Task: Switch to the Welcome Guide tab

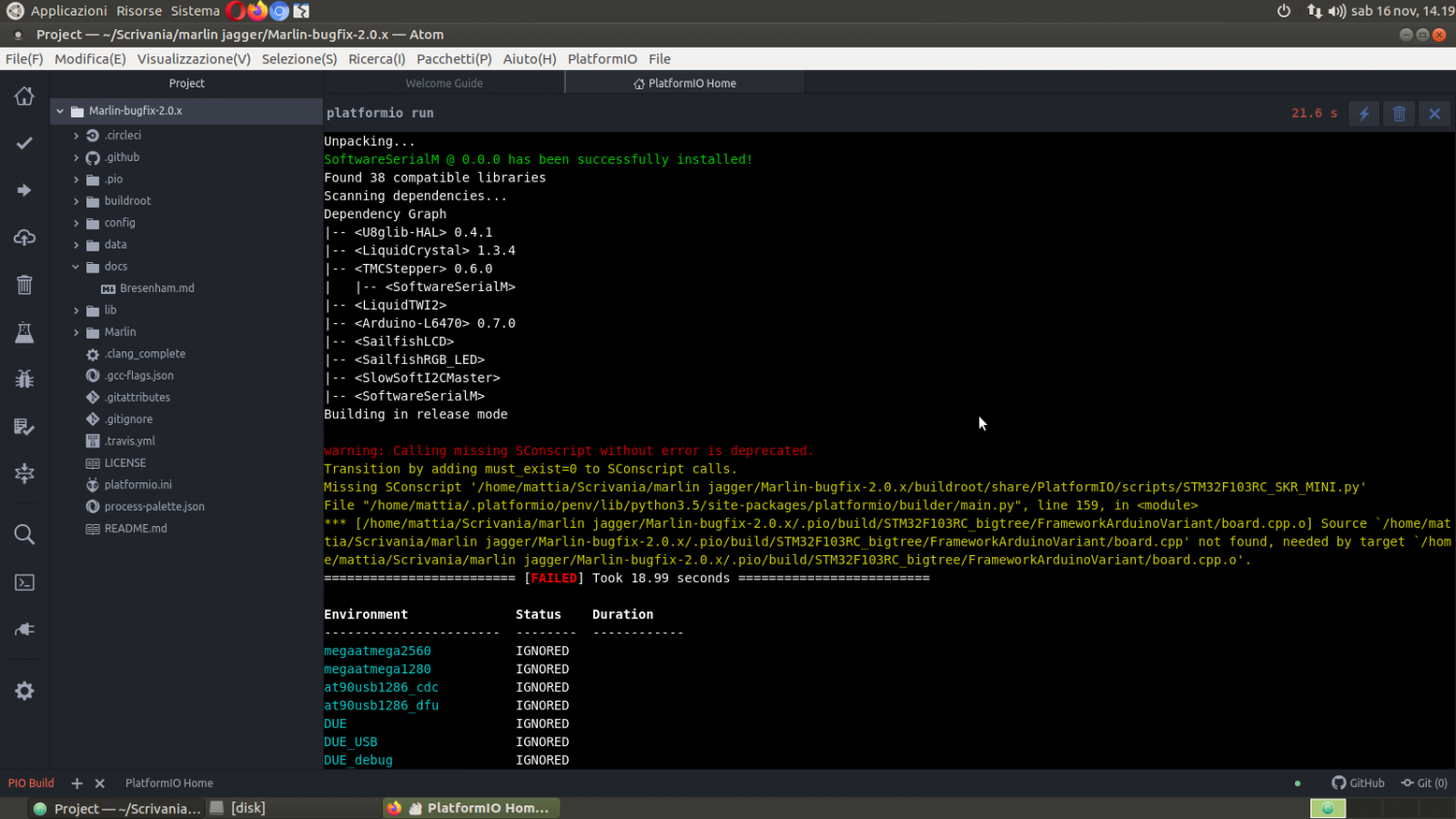Action: 444,83
